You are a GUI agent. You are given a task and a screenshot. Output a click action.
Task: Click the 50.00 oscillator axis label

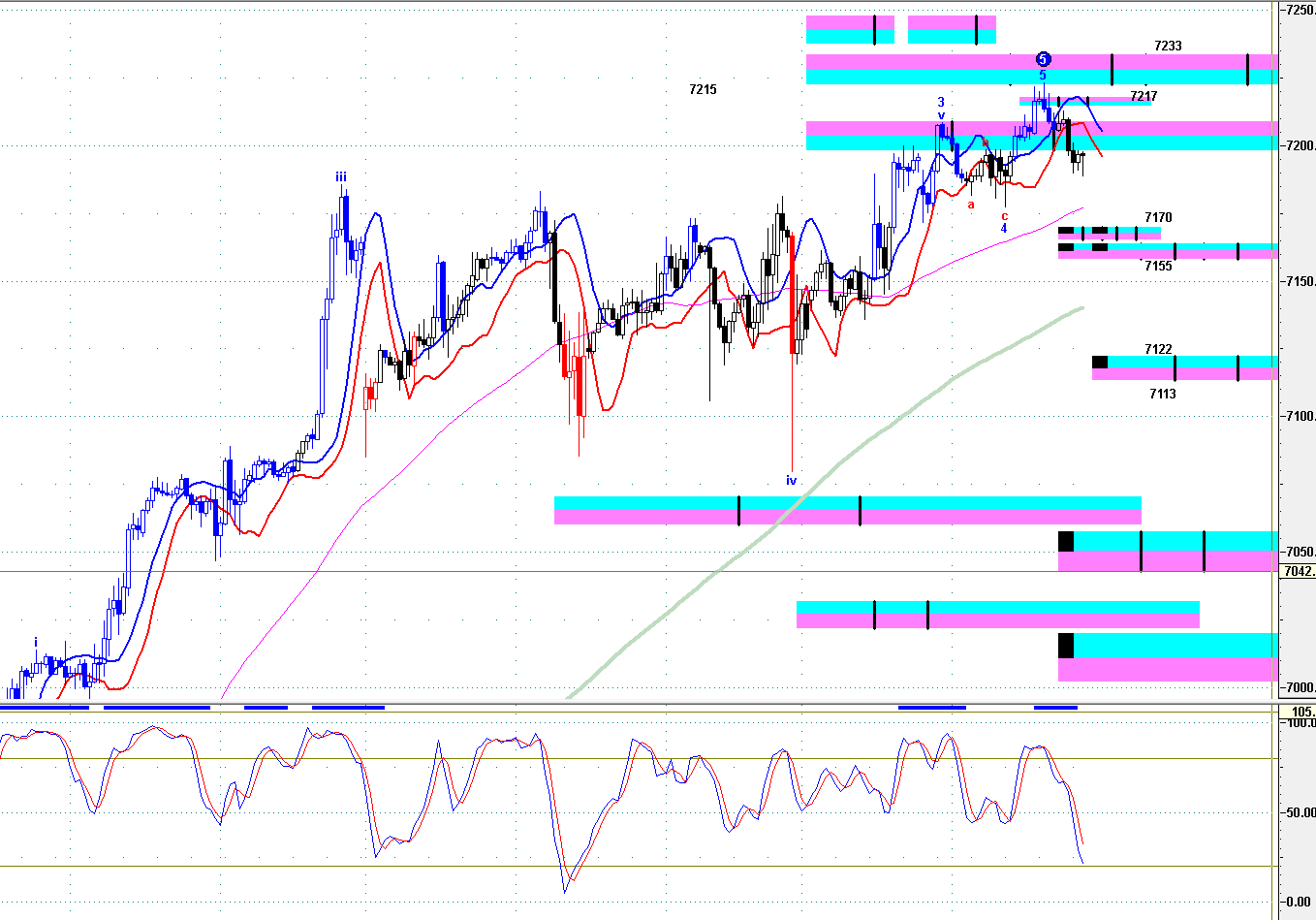tap(1300, 812)
